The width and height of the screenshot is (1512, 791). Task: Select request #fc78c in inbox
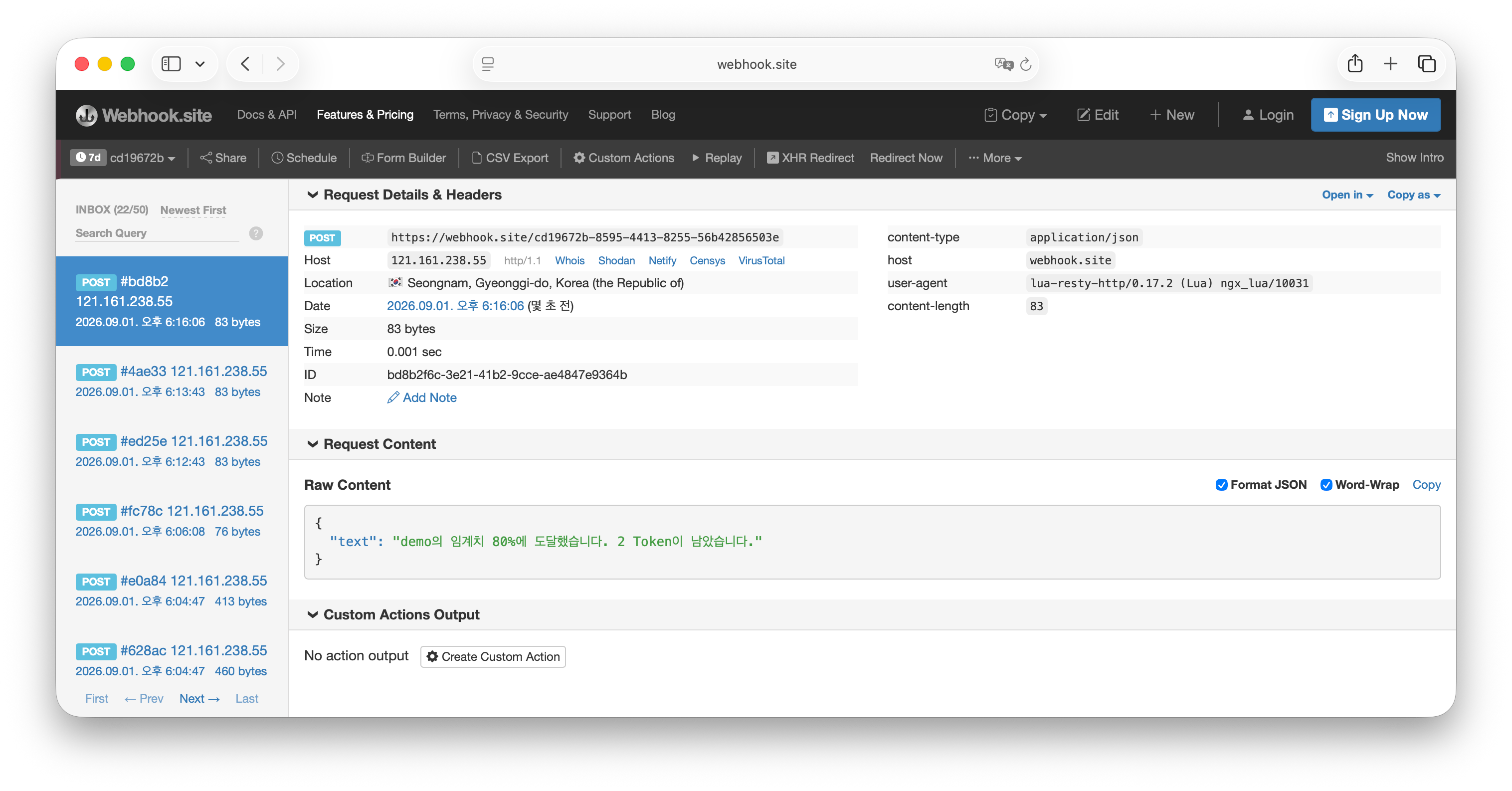pyautogui.click(x=172, y=521)
